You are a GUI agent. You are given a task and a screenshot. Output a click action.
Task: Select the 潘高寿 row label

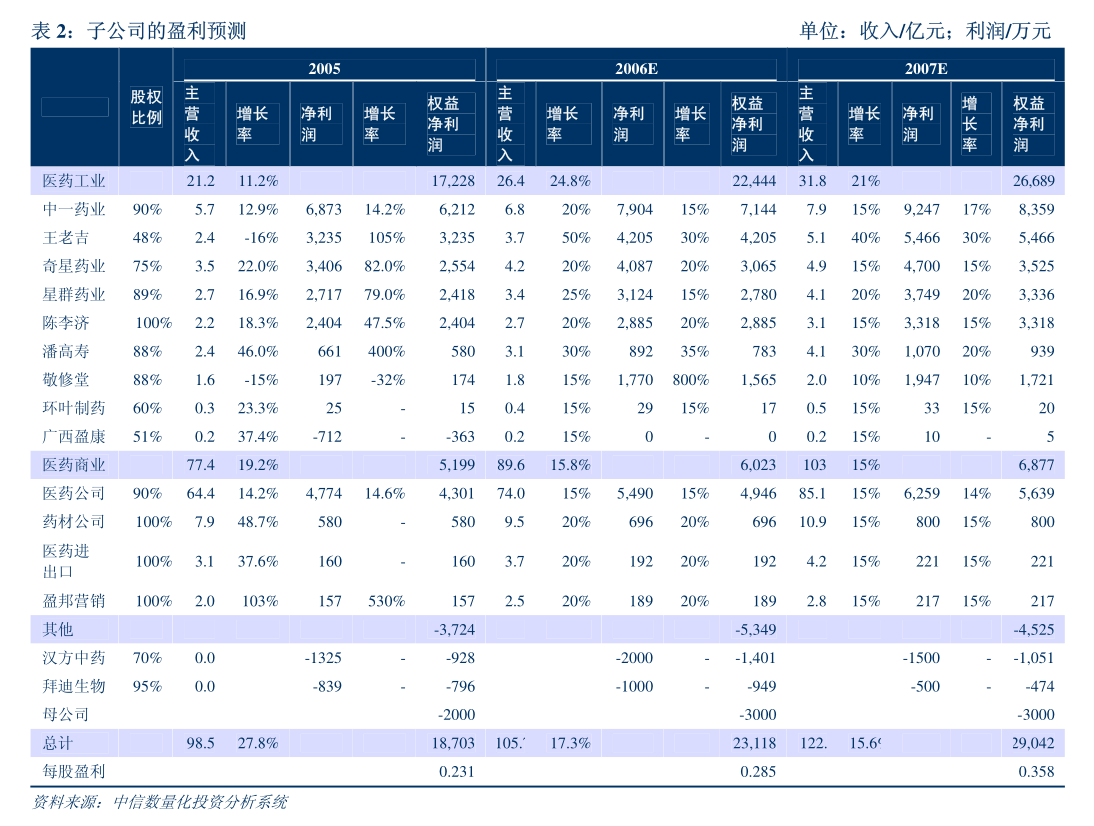[66, 351]
